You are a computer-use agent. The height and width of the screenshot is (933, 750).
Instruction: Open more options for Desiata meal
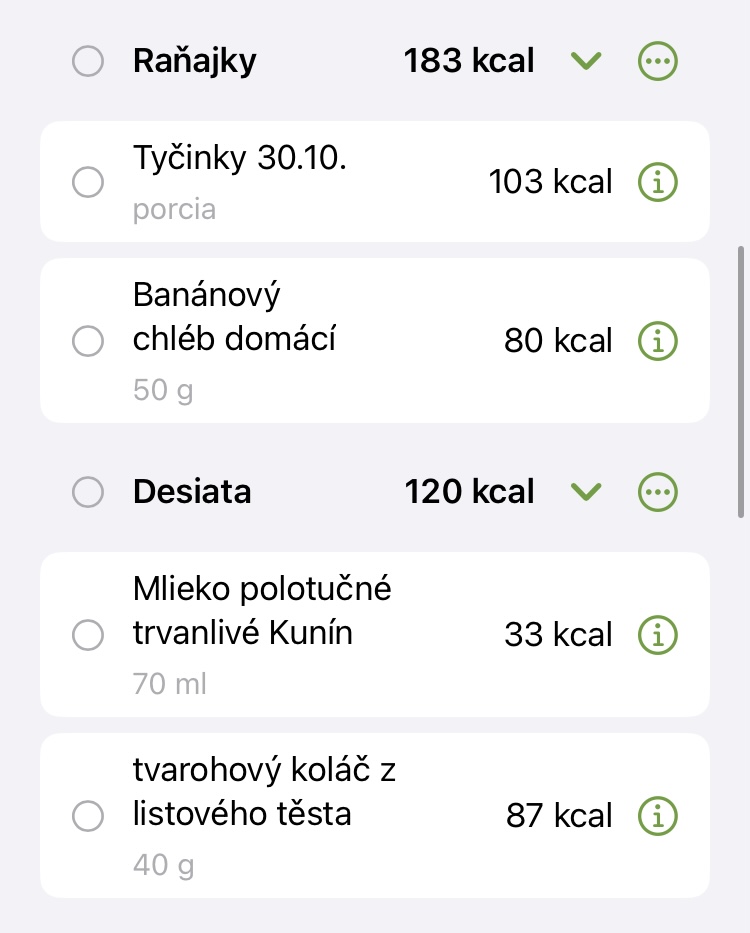[x=657, y=492]
